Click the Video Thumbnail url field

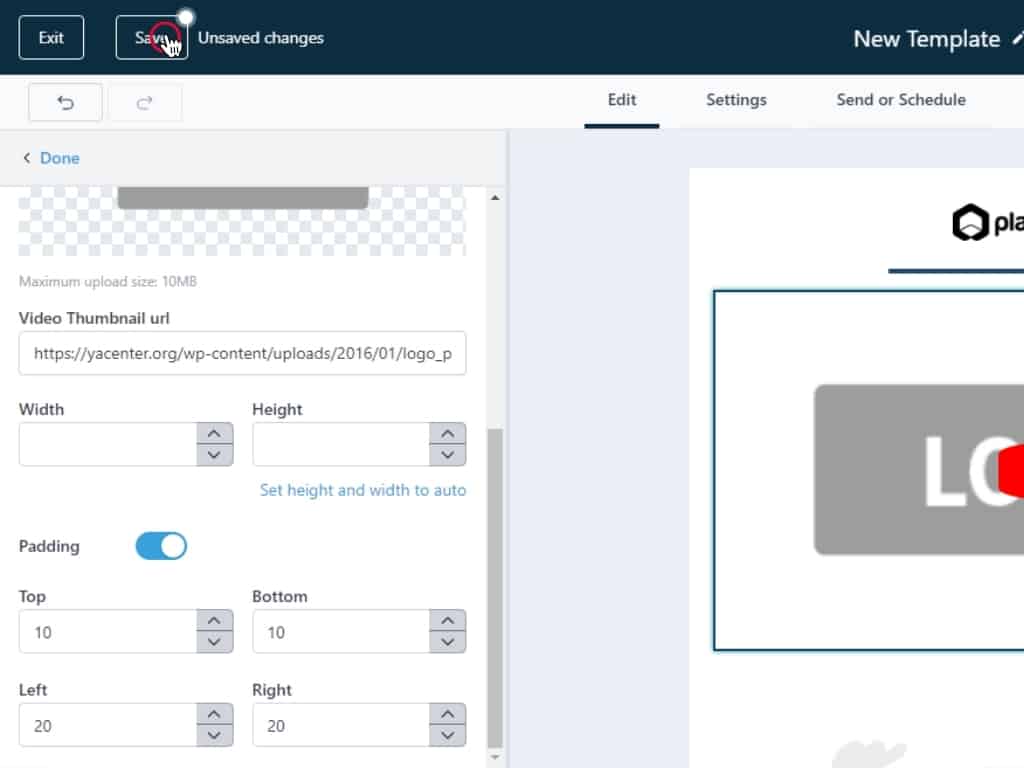(x=242, y=353)
